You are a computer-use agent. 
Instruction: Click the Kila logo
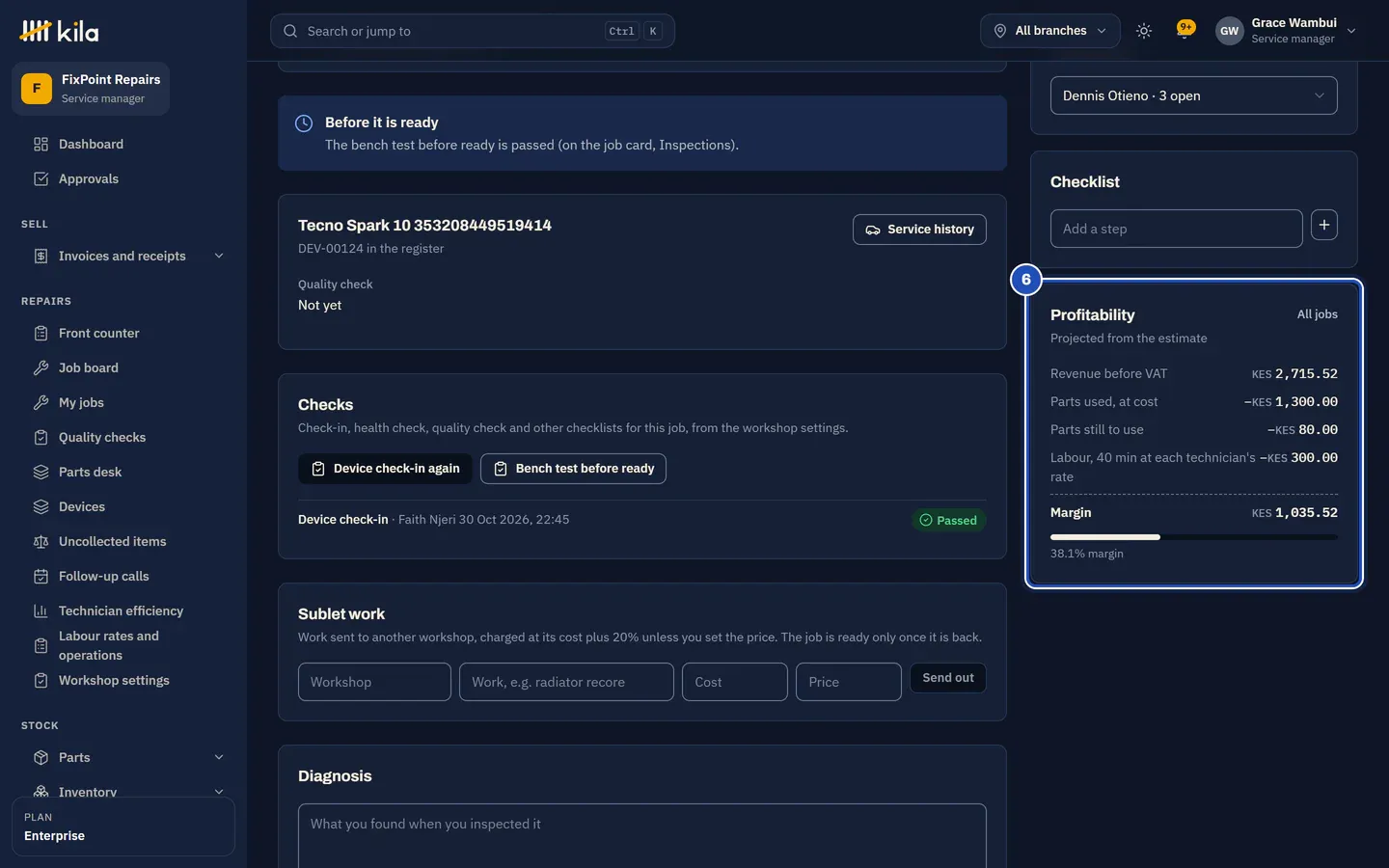coord(59,31)
